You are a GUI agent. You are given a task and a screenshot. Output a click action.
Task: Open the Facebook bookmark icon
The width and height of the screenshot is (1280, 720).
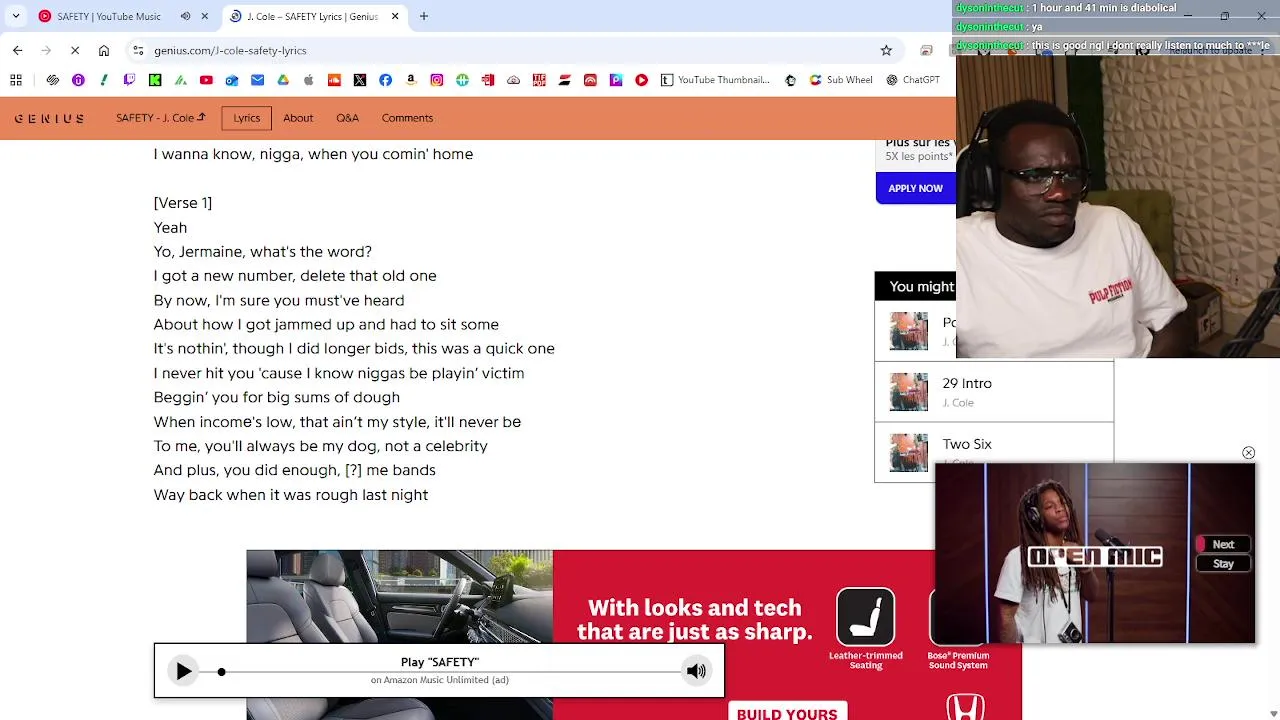pos(385,80)
